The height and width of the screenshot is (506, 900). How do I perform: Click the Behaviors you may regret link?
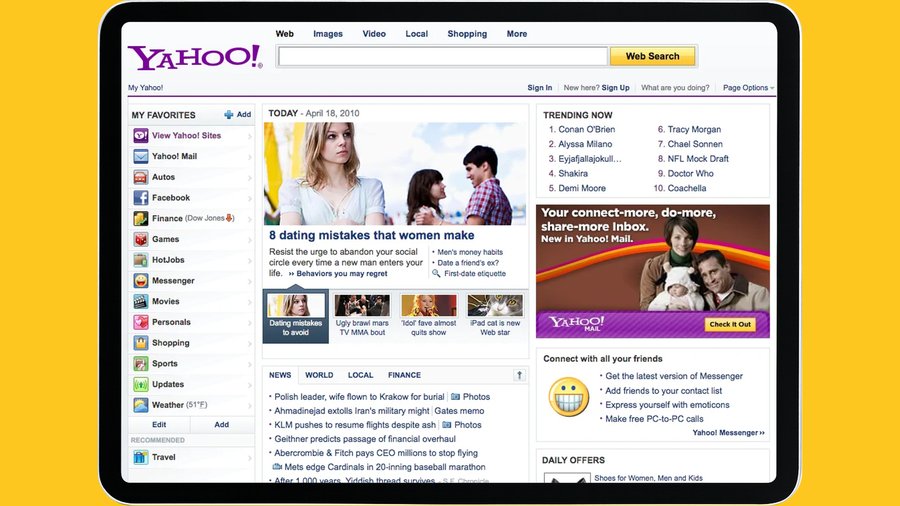click(x=342, y=274)
